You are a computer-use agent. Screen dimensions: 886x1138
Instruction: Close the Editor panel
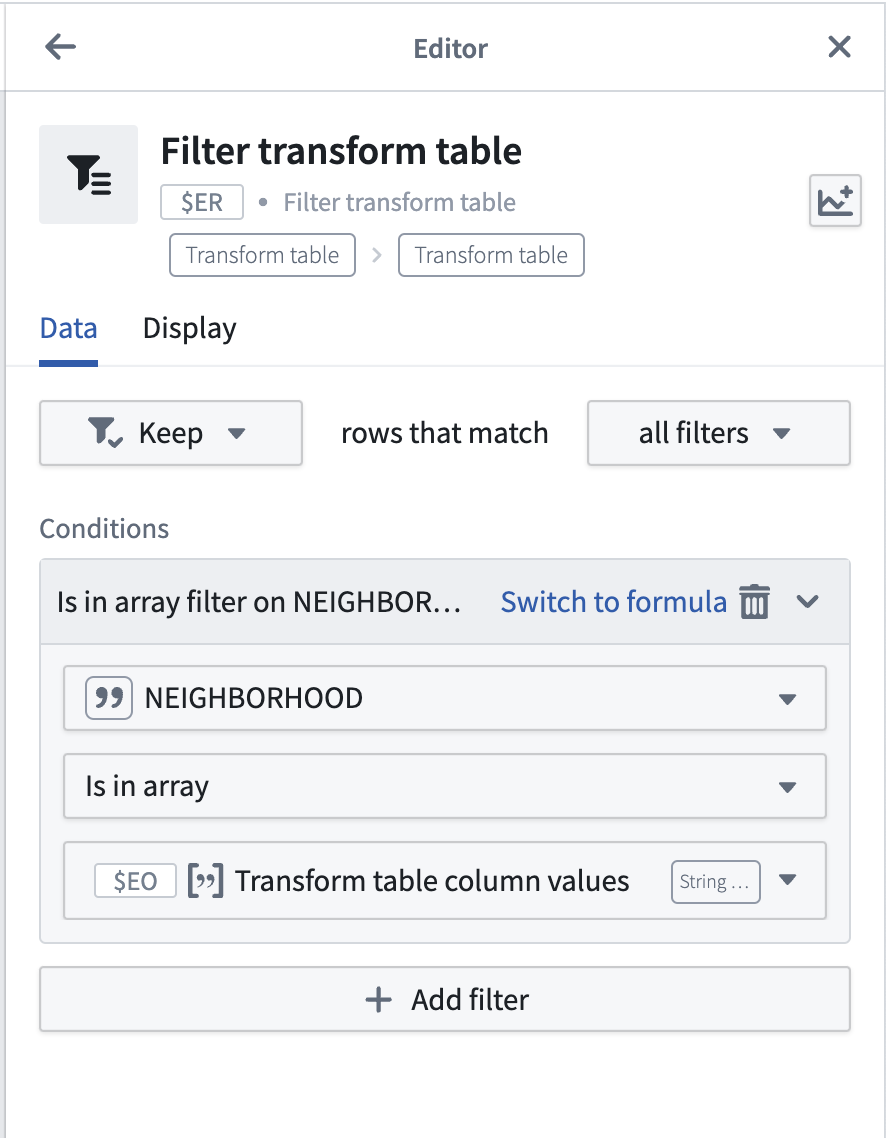[839, 47]
